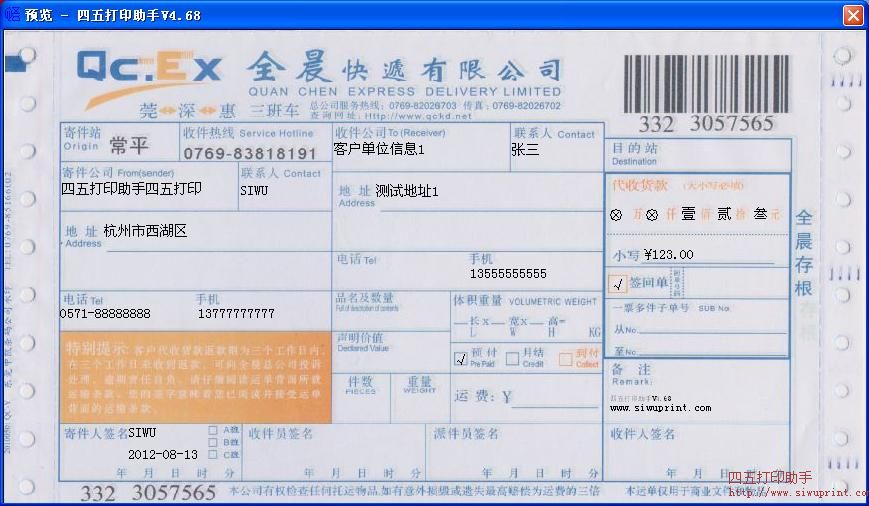Click the barcode at the top right
This screenshot has width=869, height=506.
[706, 84]
